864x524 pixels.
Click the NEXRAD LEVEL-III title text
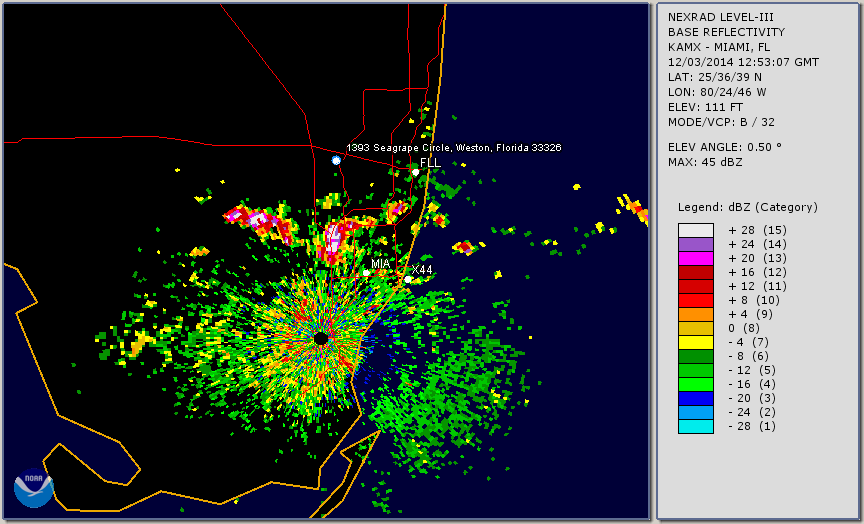click(x=722, y=17)
